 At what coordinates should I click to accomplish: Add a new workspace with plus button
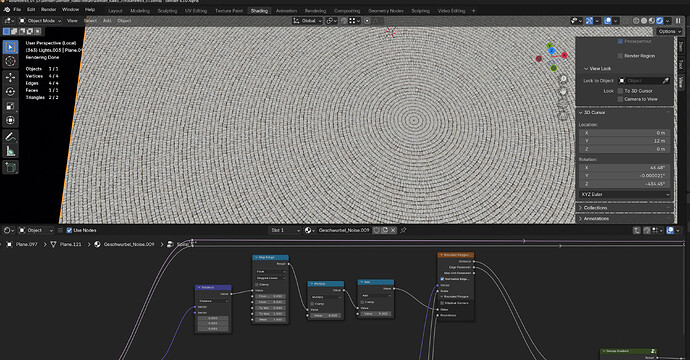[x=473, y=11]
